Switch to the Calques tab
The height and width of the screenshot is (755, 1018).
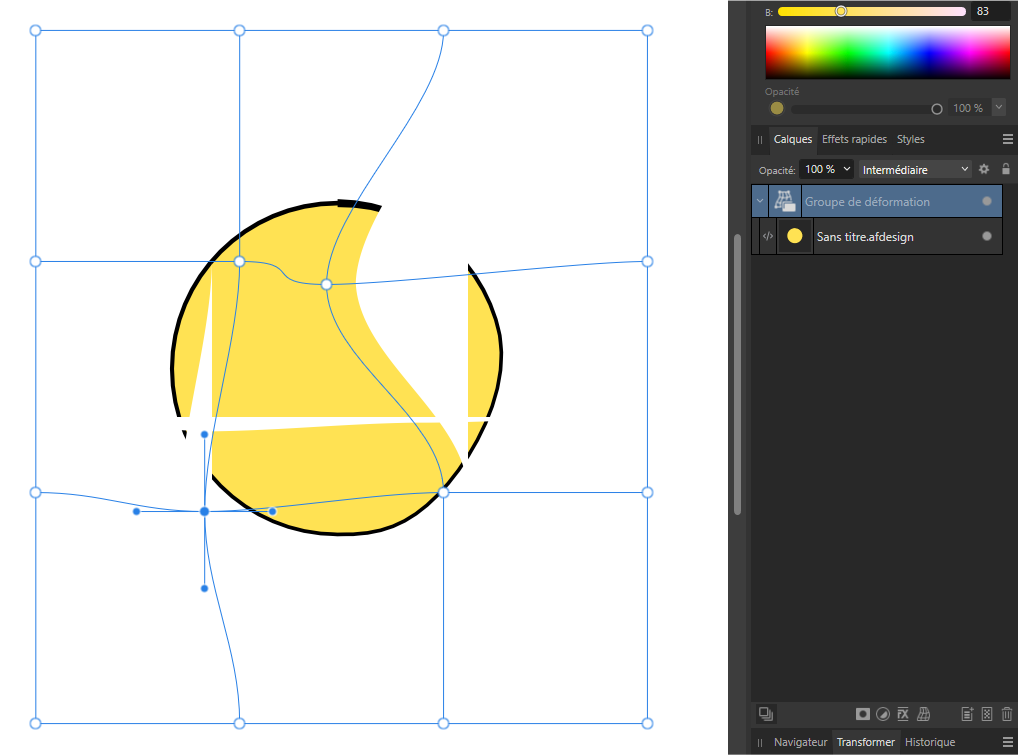[793, 139]
